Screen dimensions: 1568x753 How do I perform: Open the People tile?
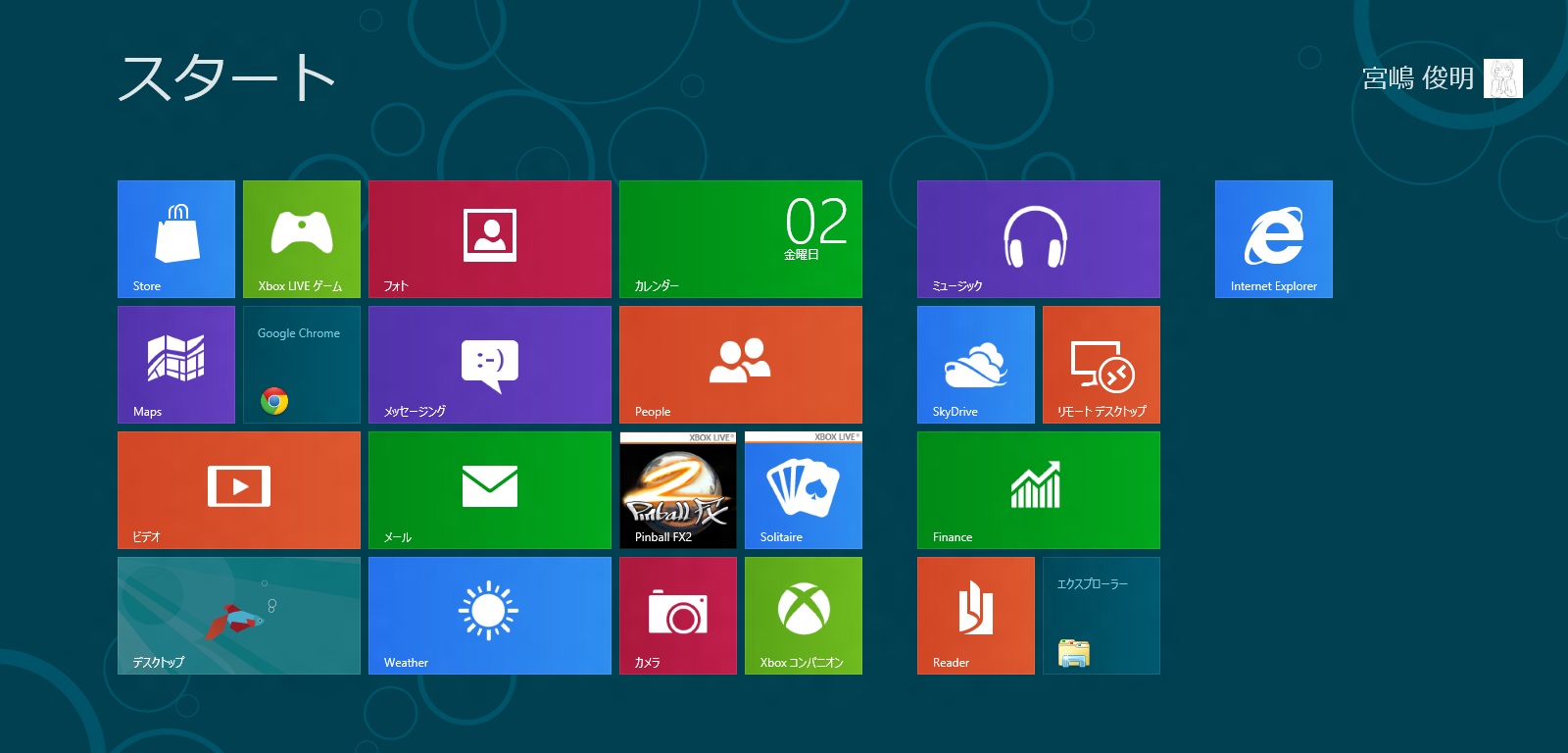click(x=741, y=365)
